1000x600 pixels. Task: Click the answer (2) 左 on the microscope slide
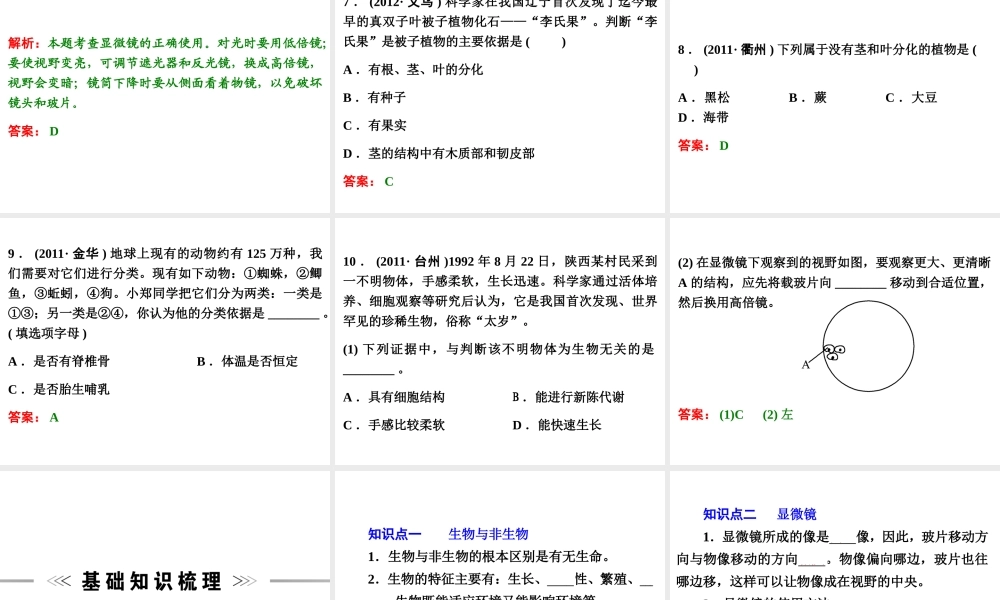click(777, 415)
